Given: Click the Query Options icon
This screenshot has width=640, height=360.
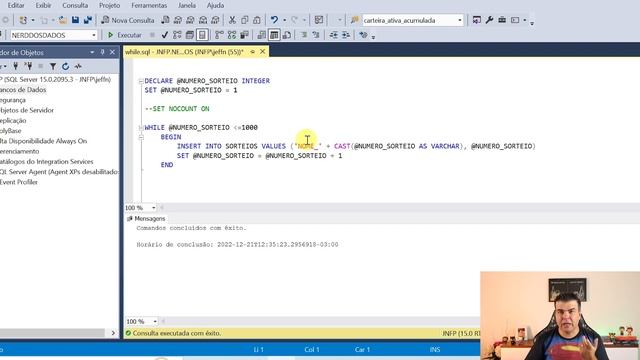Looking at the screenshot, I should [x=190, y=35].
